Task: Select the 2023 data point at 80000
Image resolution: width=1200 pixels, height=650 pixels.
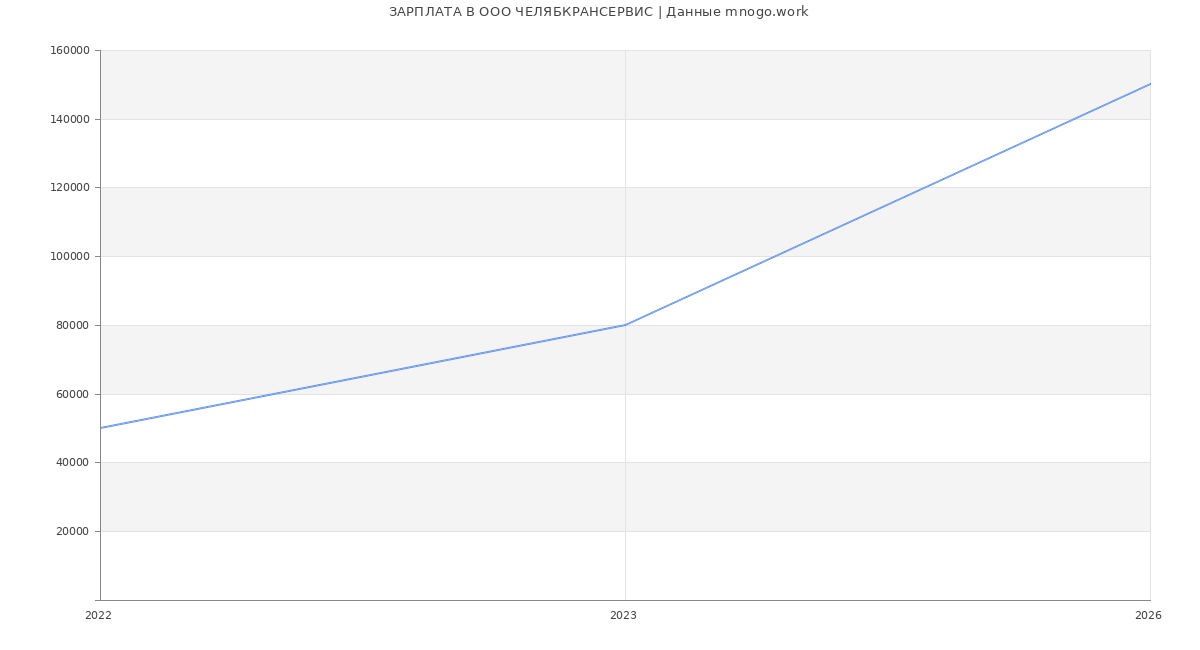Action: point(625,325)
